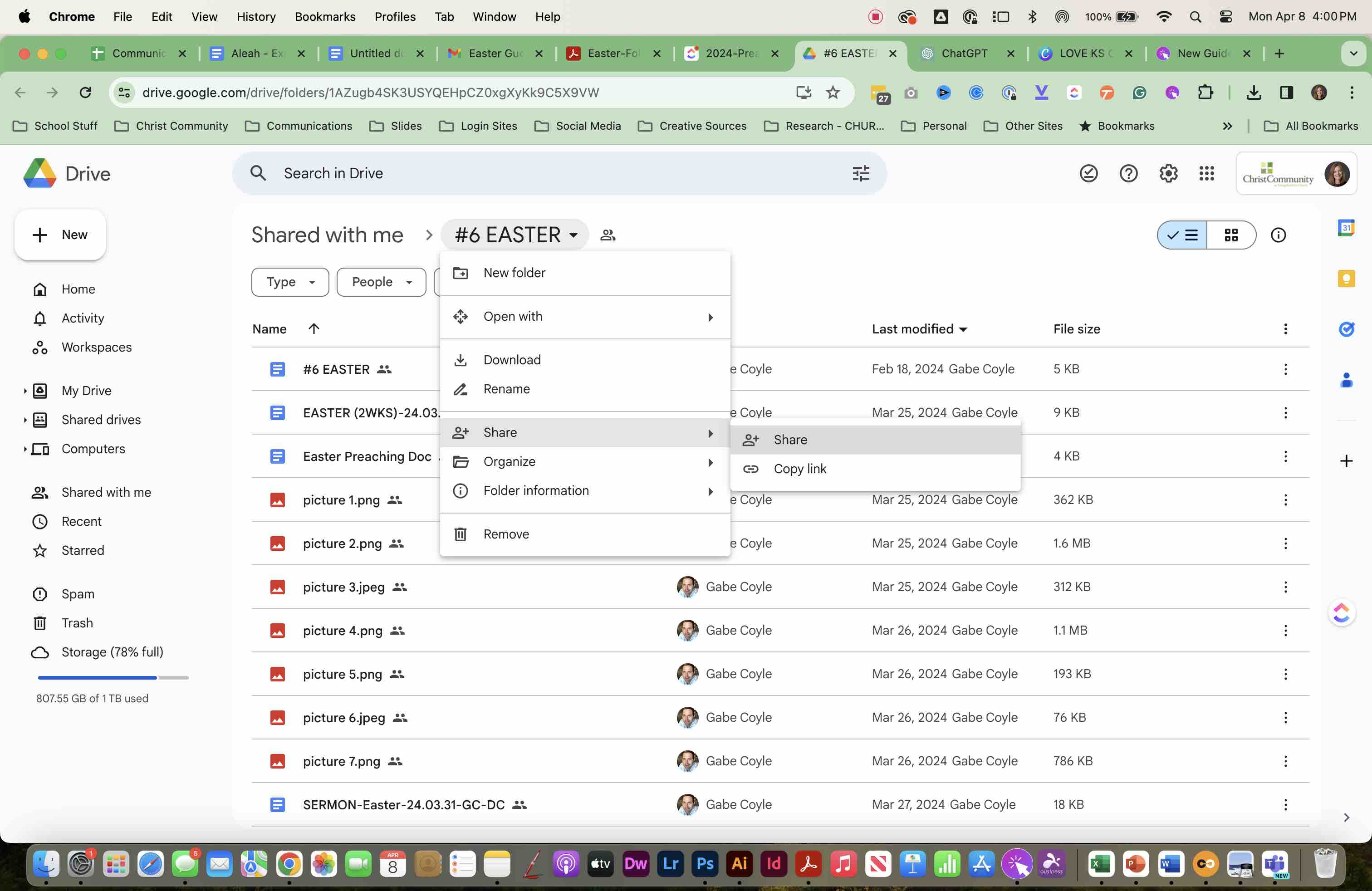The image size is (1372, 891).
Task: Click New button in Drive sidebar
Action: pos(60,235)
